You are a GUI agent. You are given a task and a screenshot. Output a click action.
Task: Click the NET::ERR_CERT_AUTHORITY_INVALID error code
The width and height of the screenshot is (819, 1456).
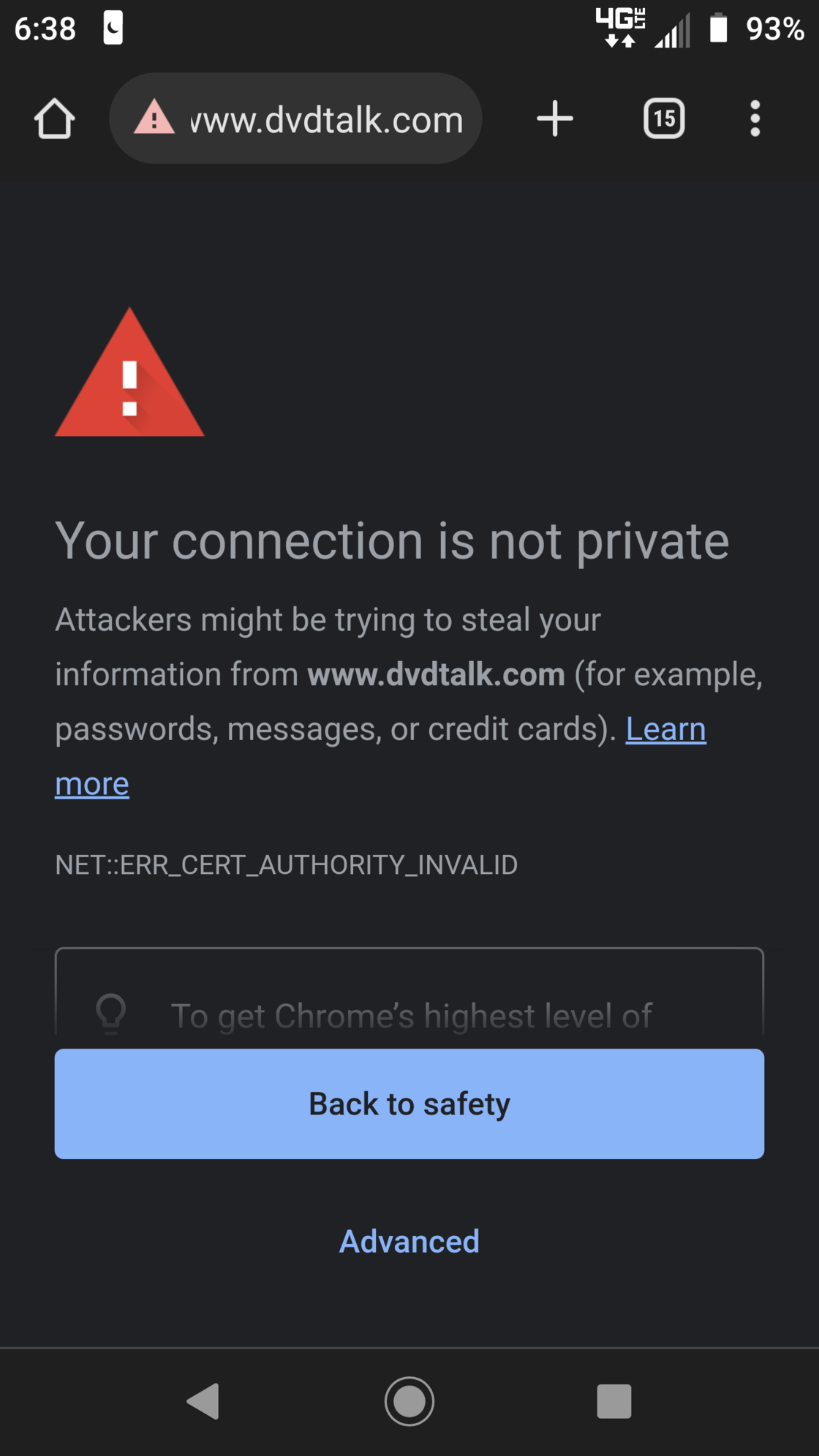click(287, 865)
